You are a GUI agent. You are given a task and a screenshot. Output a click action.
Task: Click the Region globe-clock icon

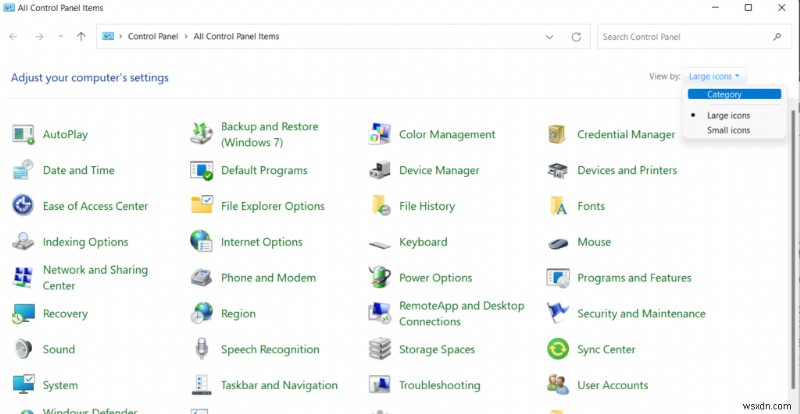pos(202,313)
